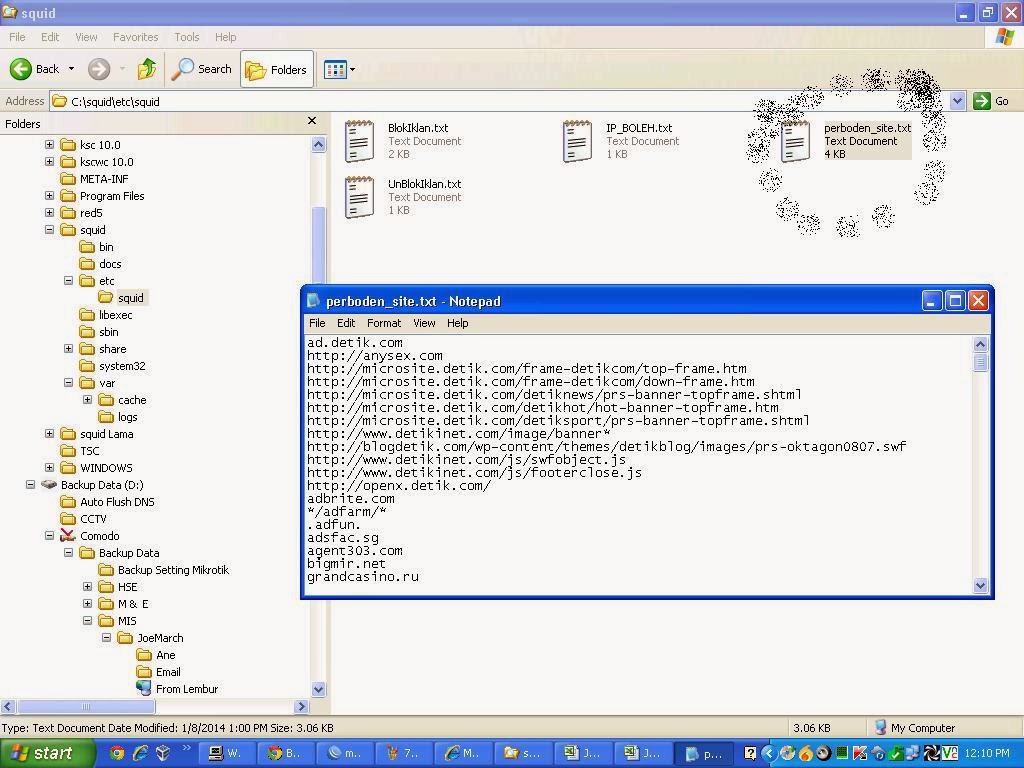Expand the cache folder node
The width and height of the screenshot is (1024, 768).
coord(87,399)
